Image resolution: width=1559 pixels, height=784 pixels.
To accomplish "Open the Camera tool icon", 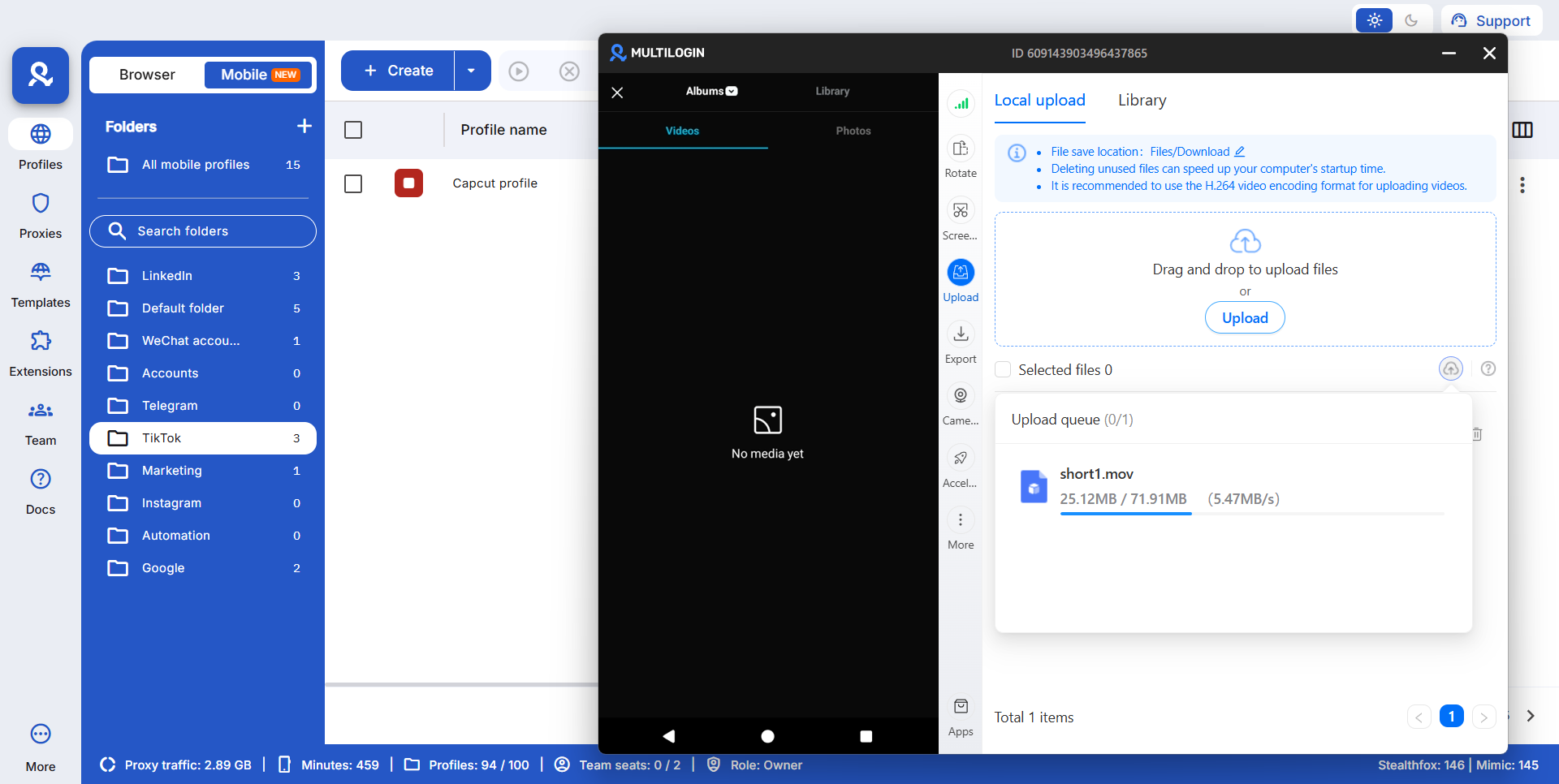I will click(x=961, y=396).
